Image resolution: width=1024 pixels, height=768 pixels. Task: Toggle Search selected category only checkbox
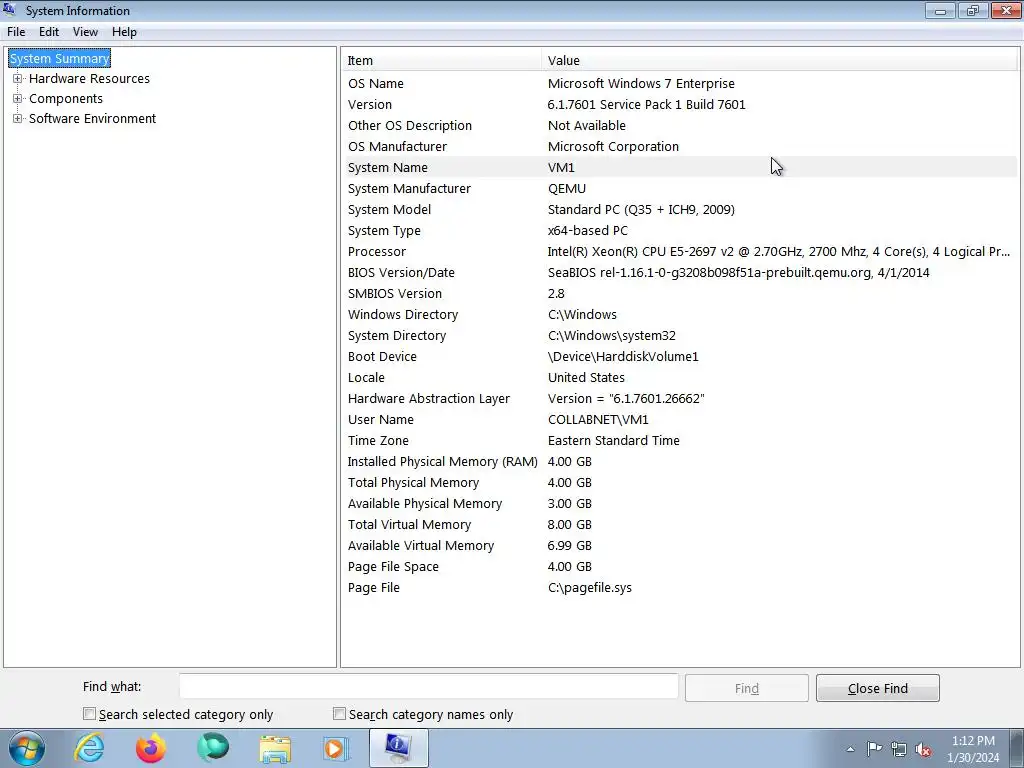[89, 714]
